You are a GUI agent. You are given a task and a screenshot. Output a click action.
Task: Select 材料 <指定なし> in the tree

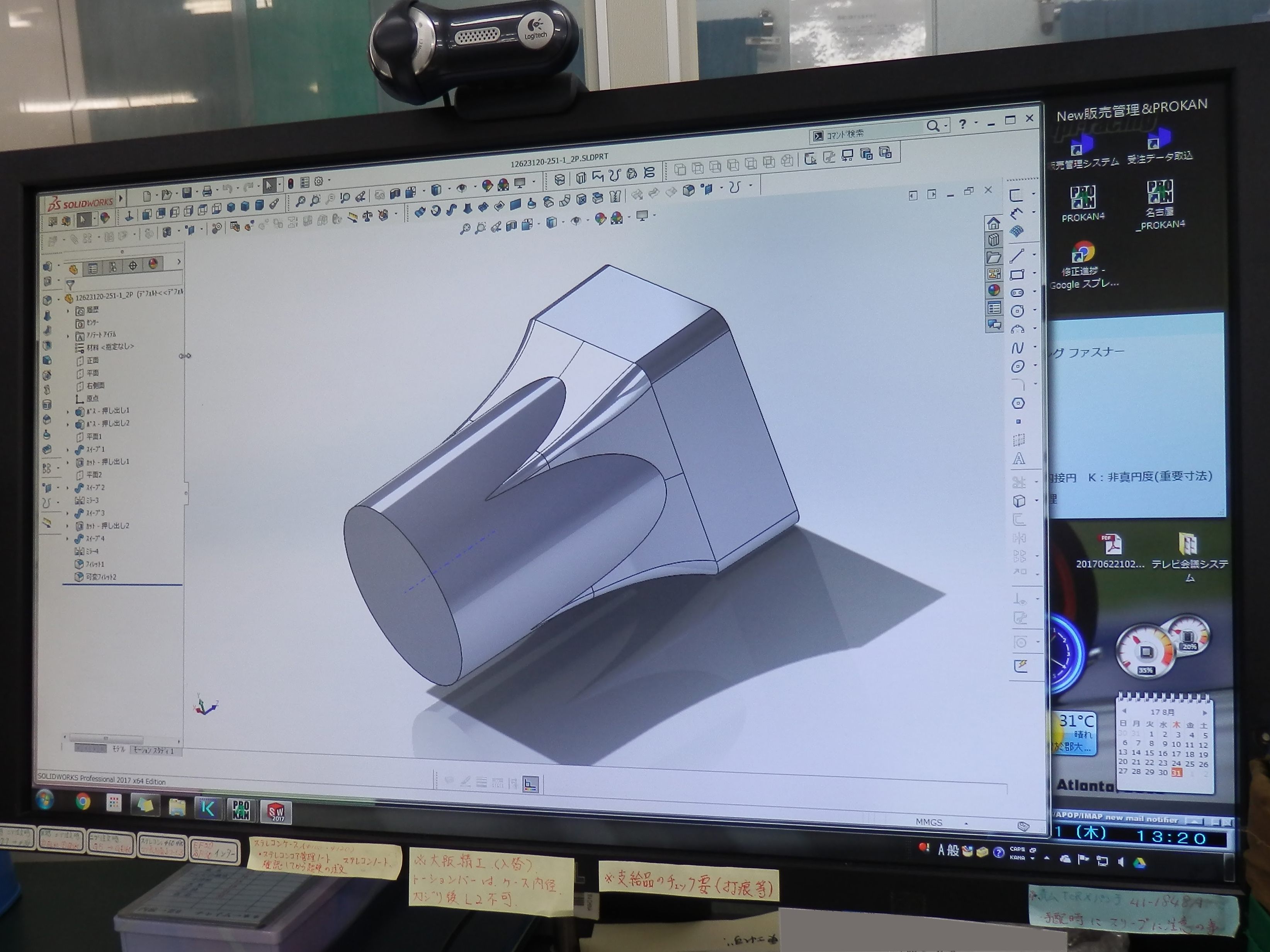pyautogui.click(x=104, y=347)
